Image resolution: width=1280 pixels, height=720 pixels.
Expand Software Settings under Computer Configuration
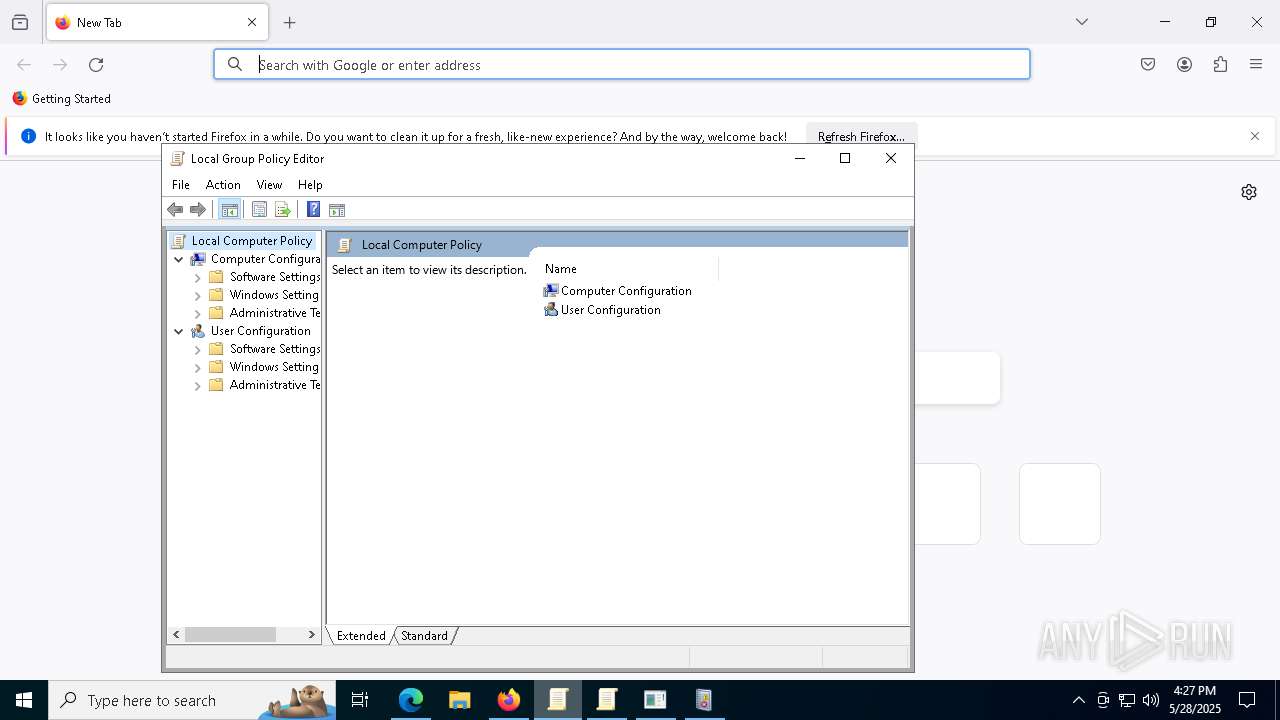point(198,277)
